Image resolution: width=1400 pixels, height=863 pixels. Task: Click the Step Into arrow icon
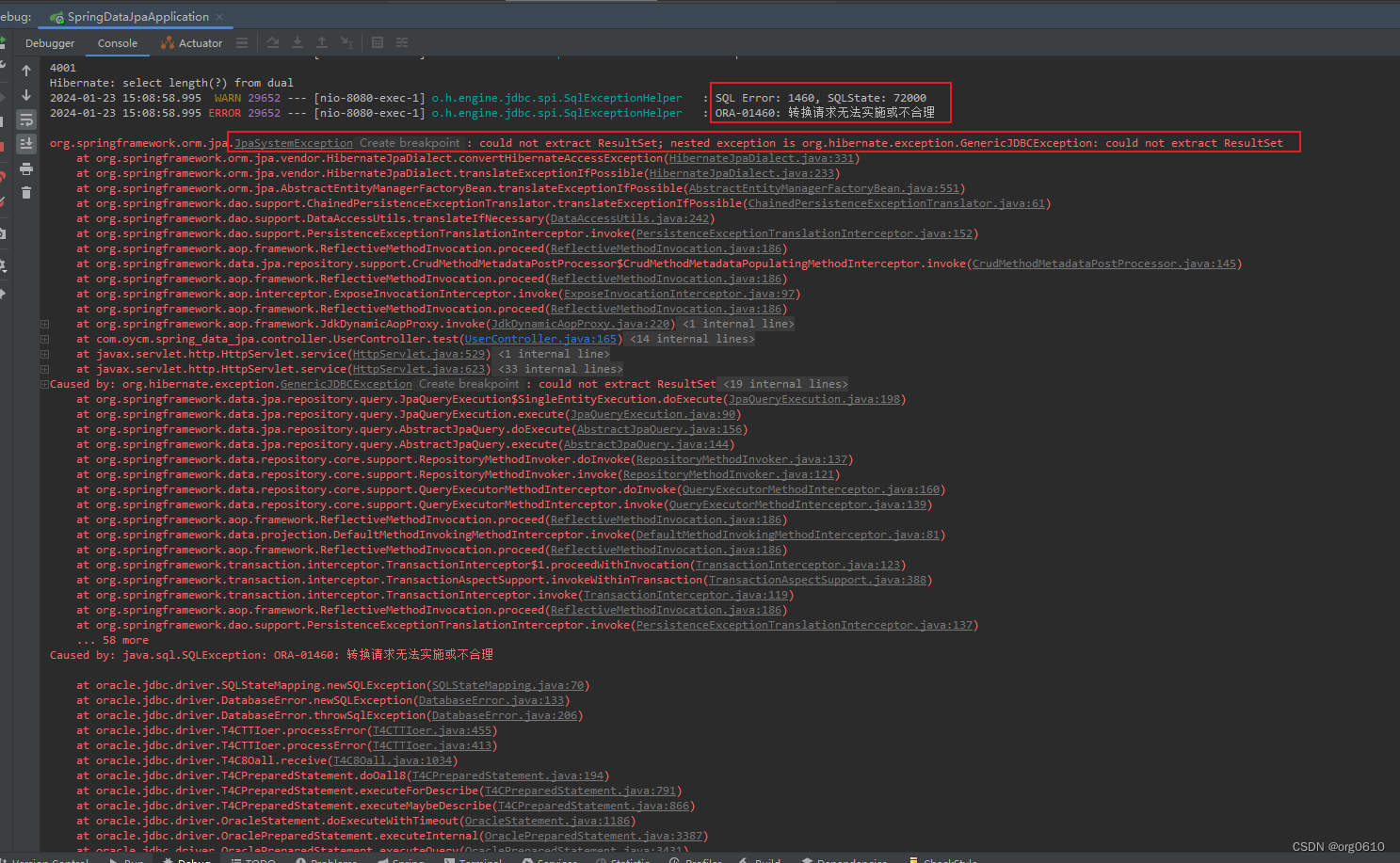click(298, 42)
